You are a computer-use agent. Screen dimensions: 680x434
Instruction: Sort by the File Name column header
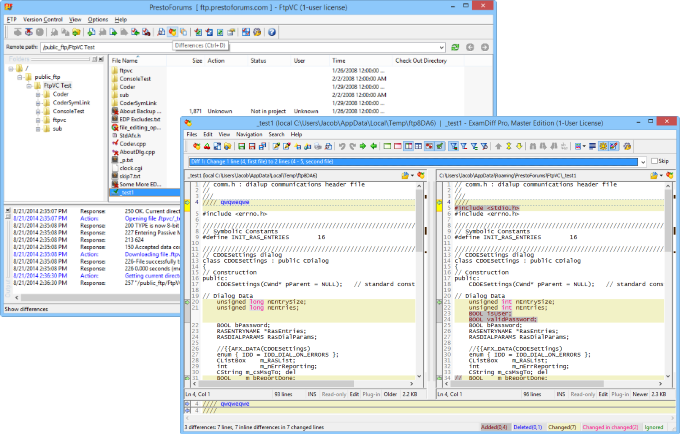[137, 61]
